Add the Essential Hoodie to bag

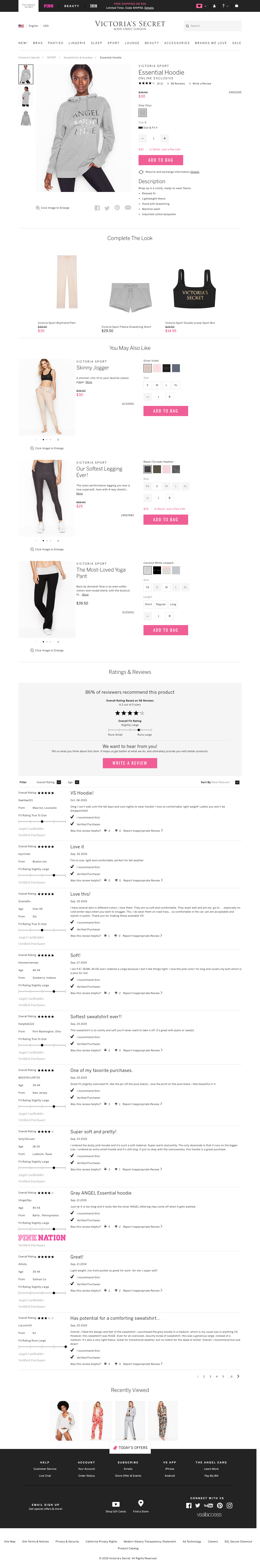(160, 160)
